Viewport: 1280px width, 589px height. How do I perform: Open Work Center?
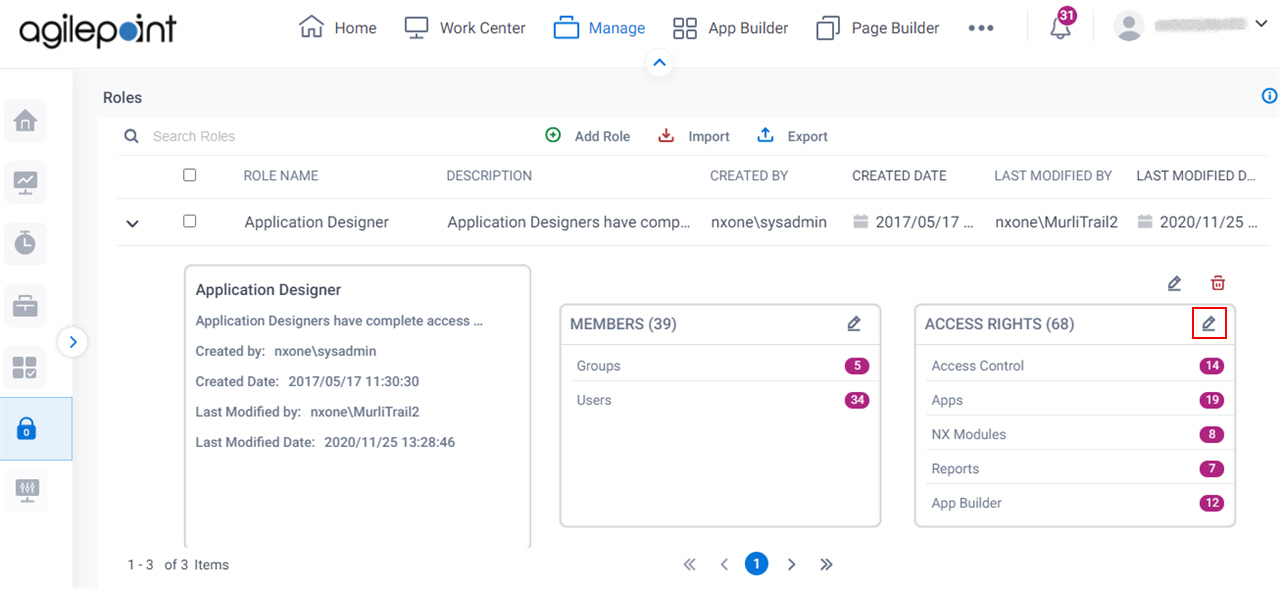click(465, 28)
